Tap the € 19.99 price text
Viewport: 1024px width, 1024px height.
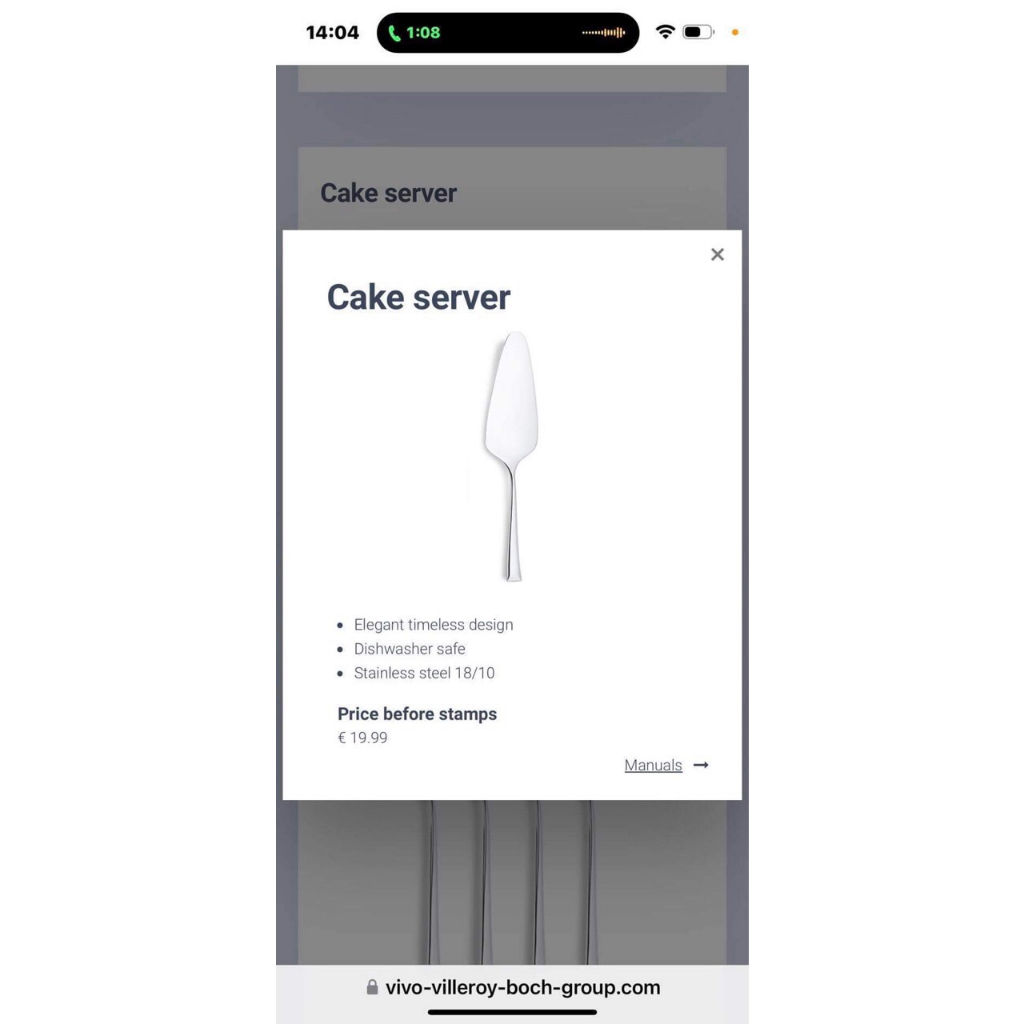tap(362, 737)
